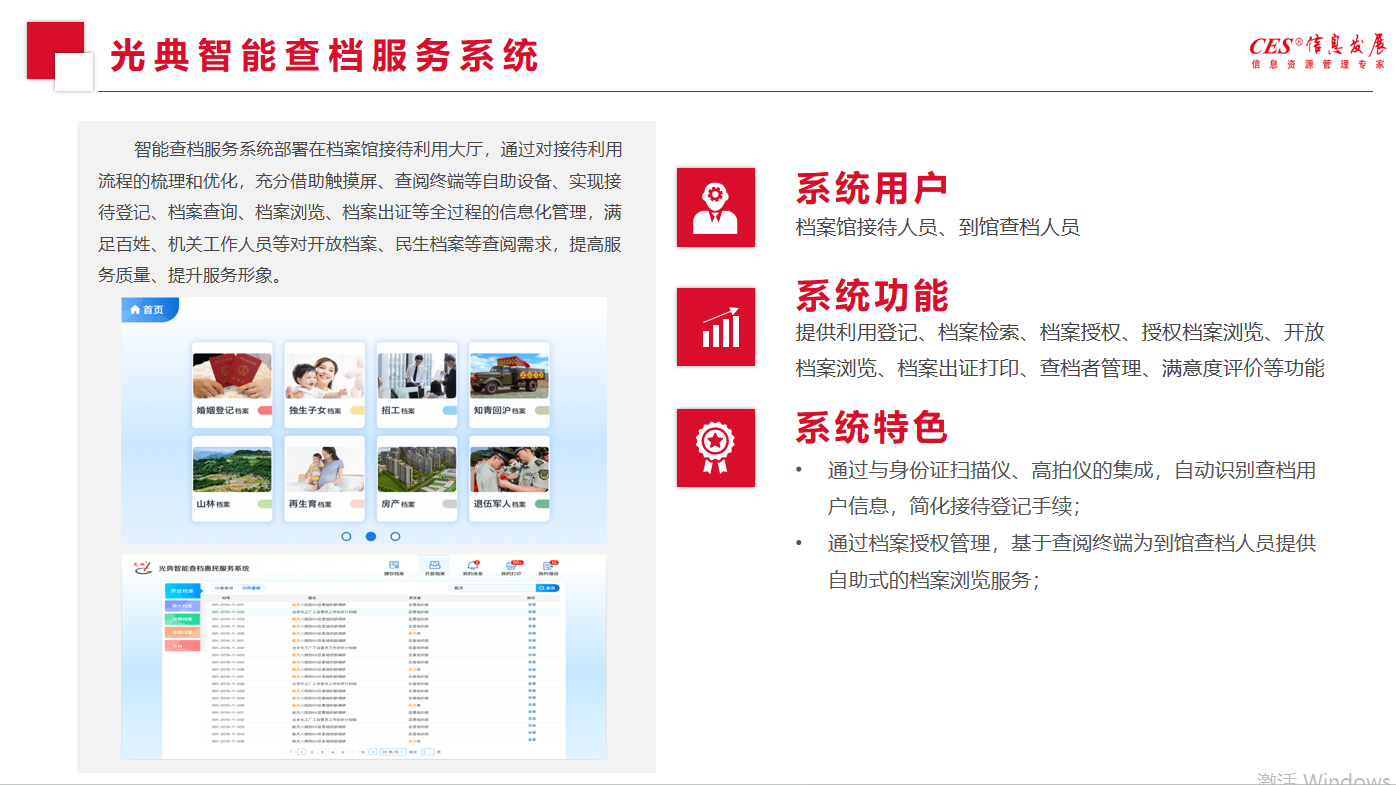Click the red 系统功能 bar chart icon

click(x=716, y=327)
